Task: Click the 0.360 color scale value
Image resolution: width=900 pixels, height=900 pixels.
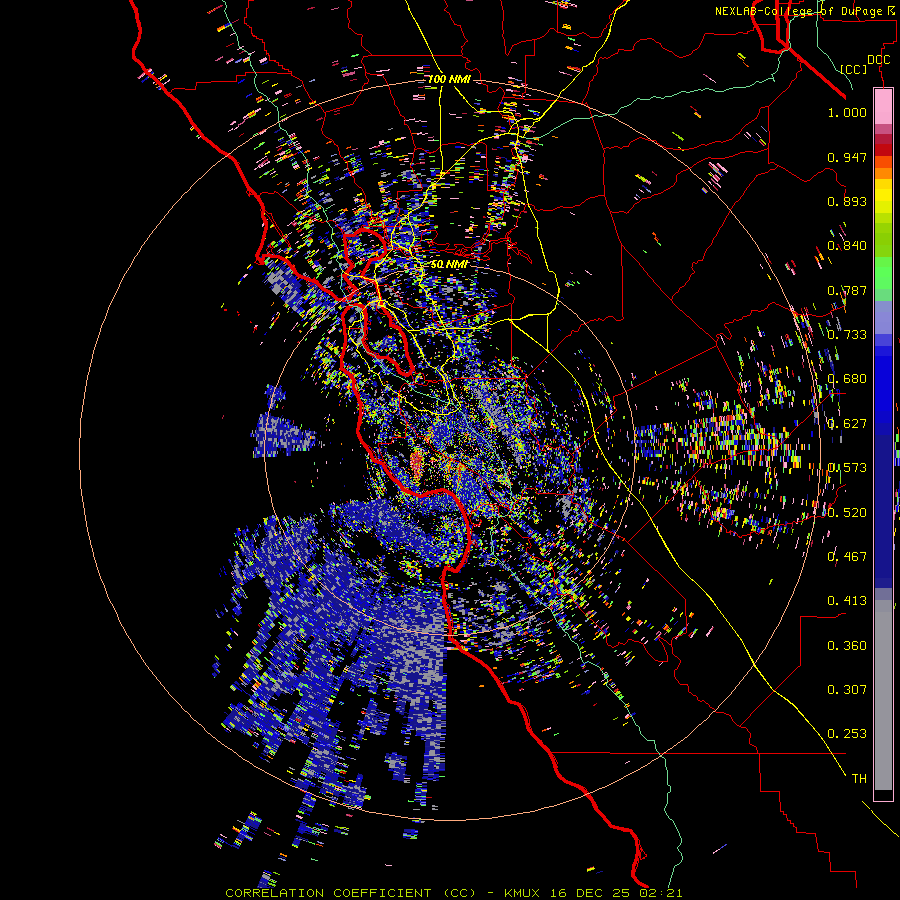Action: [847, 646]
